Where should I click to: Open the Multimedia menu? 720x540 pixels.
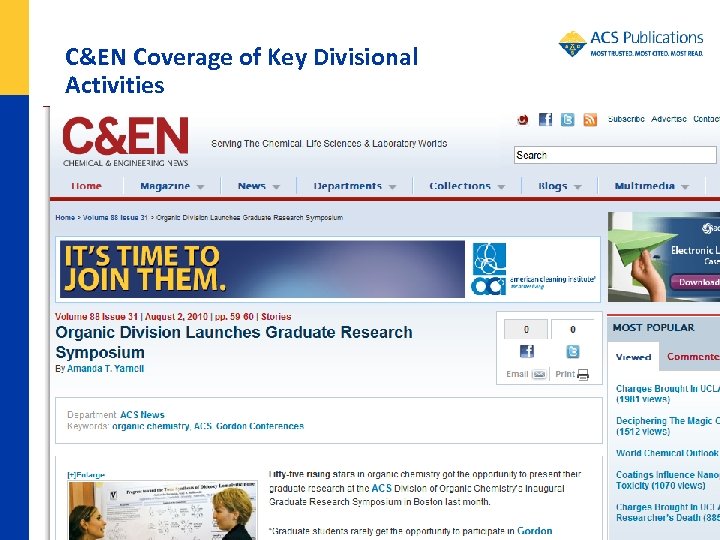[645, 186]
